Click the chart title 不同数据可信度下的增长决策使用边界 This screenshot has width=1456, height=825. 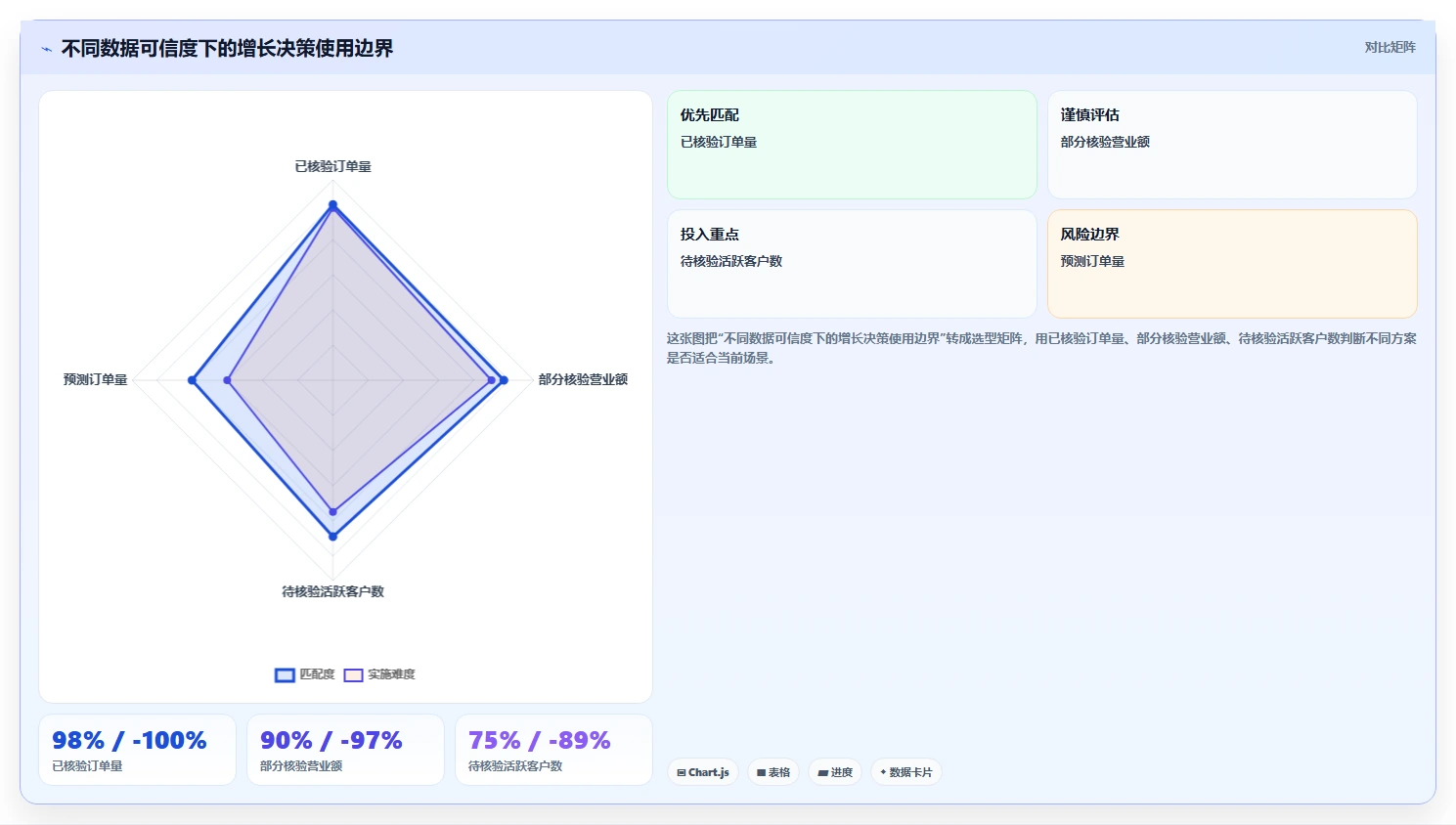tap(227, 48)
